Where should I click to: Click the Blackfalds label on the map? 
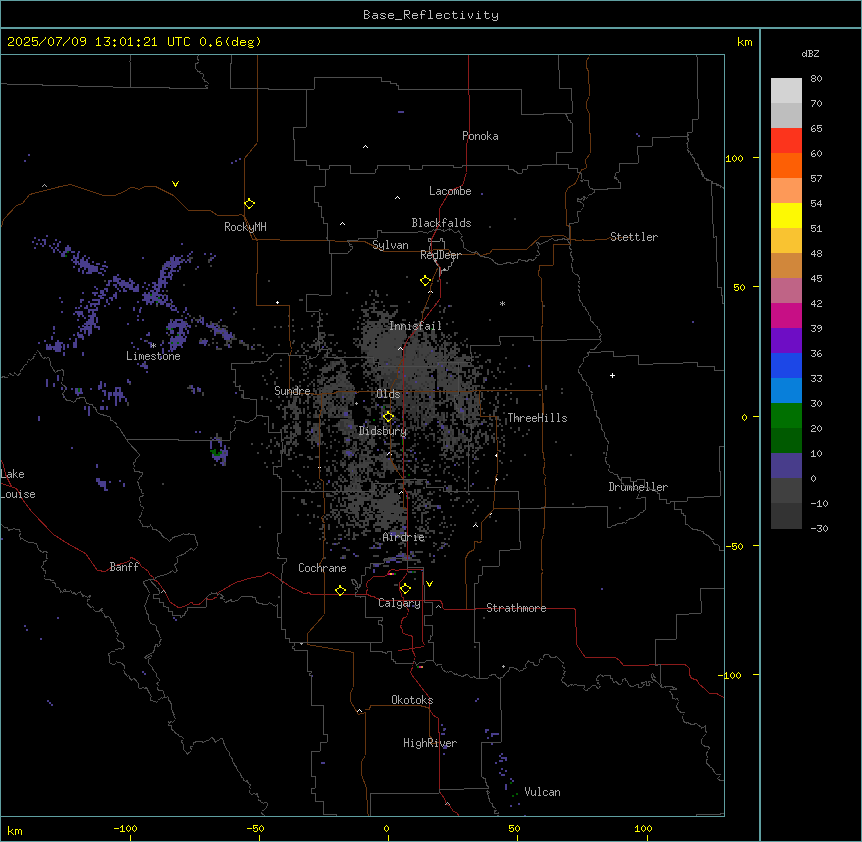click(441, 223)
